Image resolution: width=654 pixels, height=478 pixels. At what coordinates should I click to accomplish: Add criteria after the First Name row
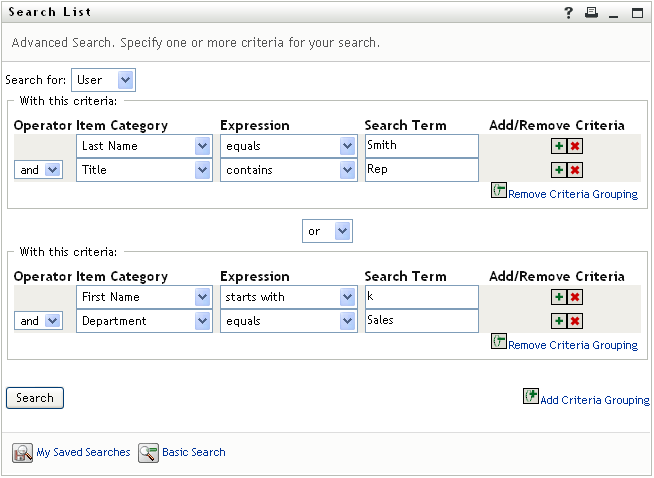[x=559, y=297]
